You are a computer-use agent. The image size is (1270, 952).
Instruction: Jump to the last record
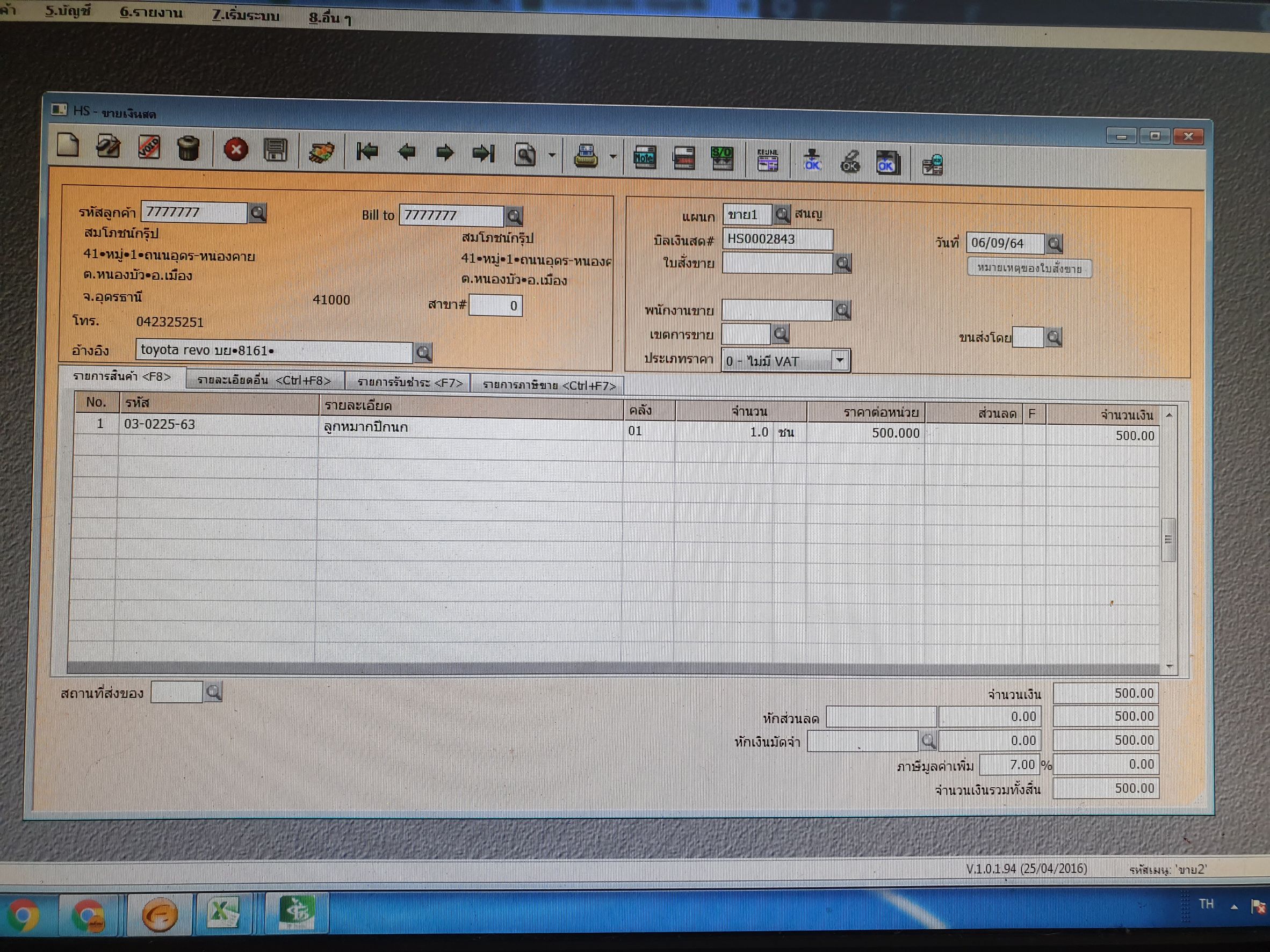pos(484,153)
